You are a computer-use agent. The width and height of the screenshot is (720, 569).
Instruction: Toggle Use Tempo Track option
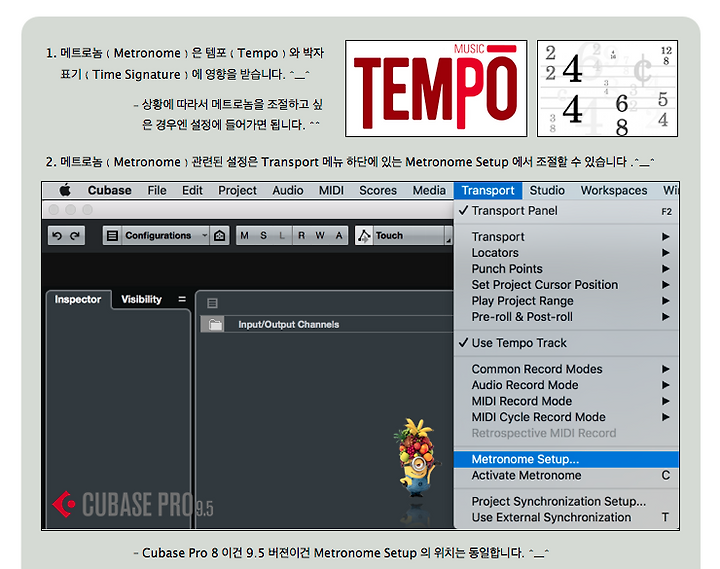tap(566, 343)
